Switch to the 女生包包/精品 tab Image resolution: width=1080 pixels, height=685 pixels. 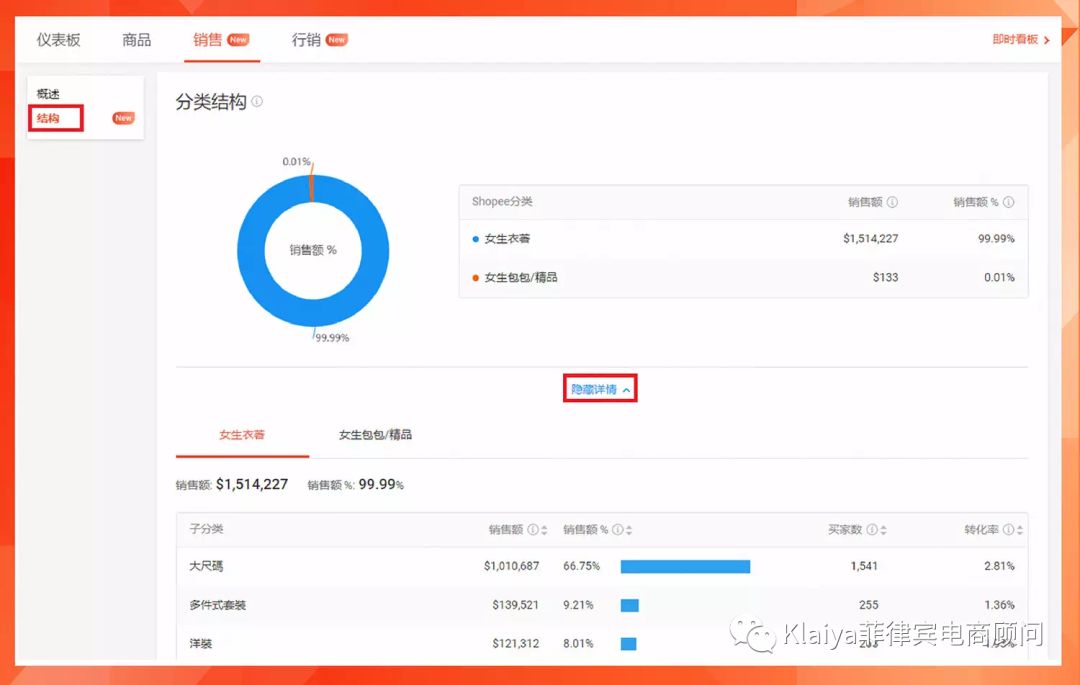[376, 435]
